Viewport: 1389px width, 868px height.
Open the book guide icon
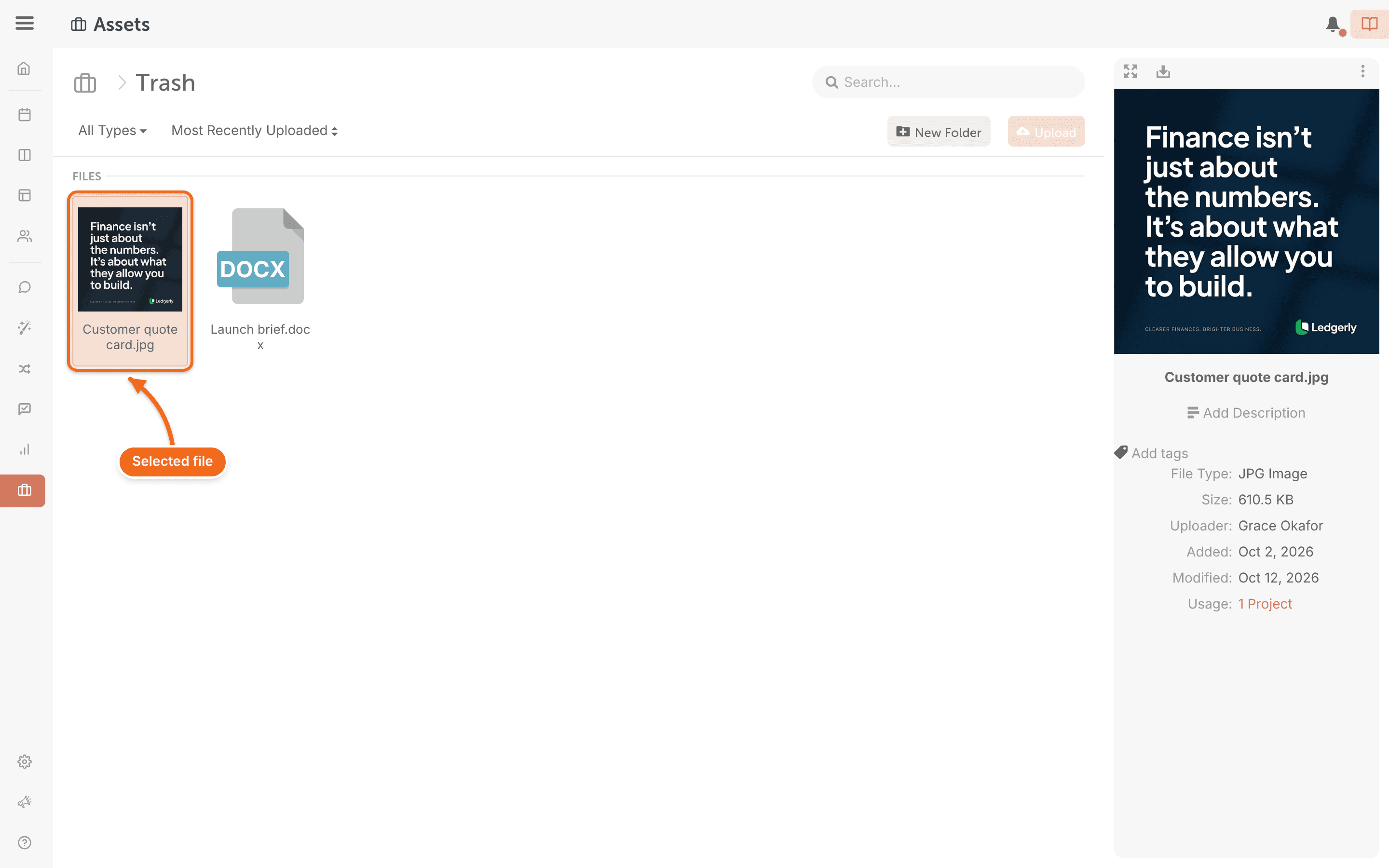1370,24
